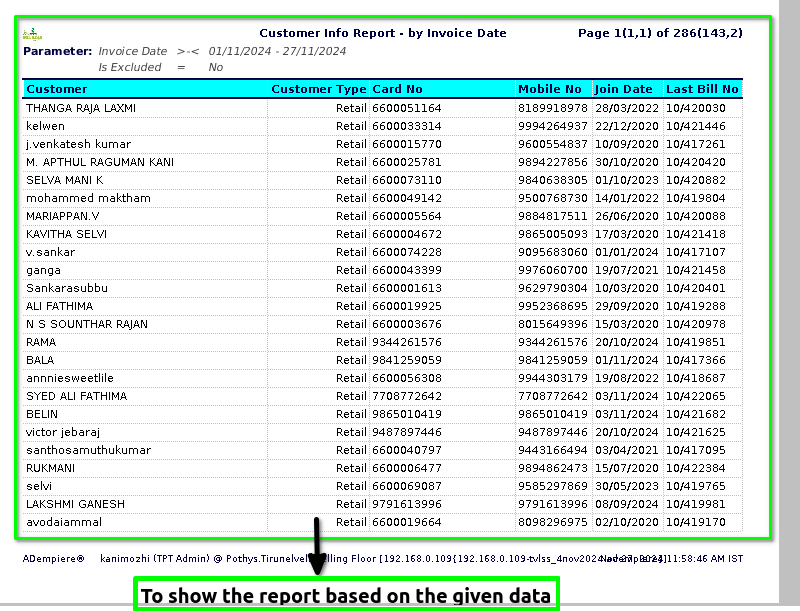Screen dimensions: 800x611
Task: Click mobile number 9994264937
Action: pos(553,126)
